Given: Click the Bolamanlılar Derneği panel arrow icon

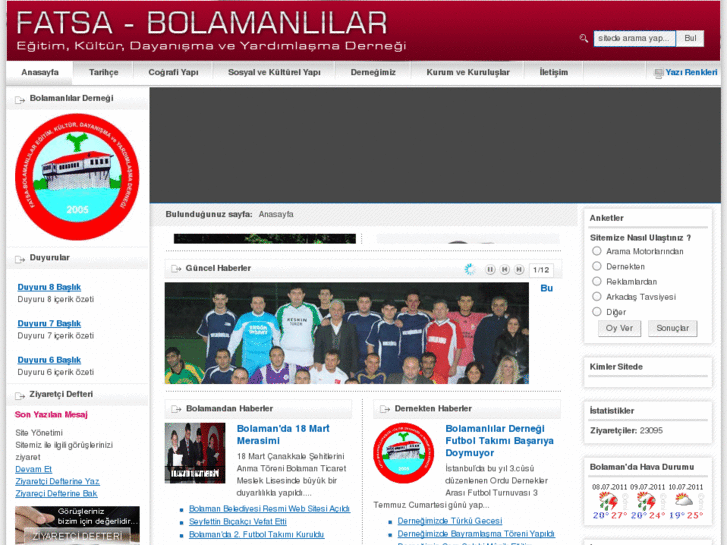Looking at the screenshot, I should (x=20, y=99).
